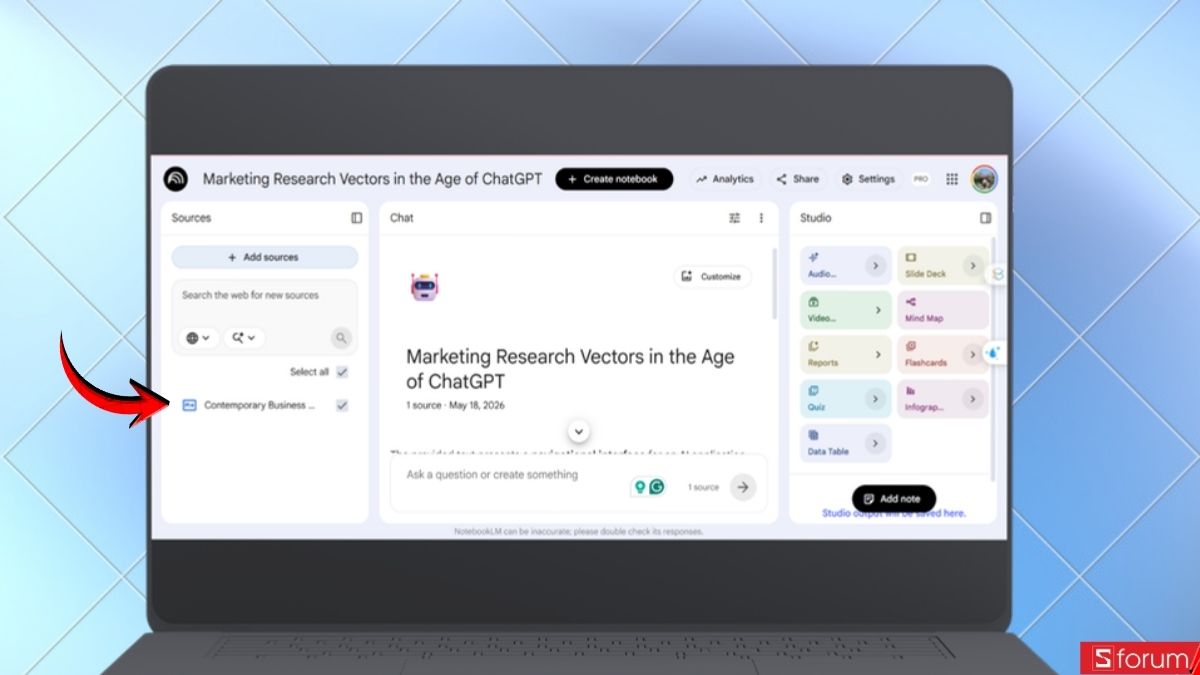Expand the Slide Deck tile arrow

973,265
